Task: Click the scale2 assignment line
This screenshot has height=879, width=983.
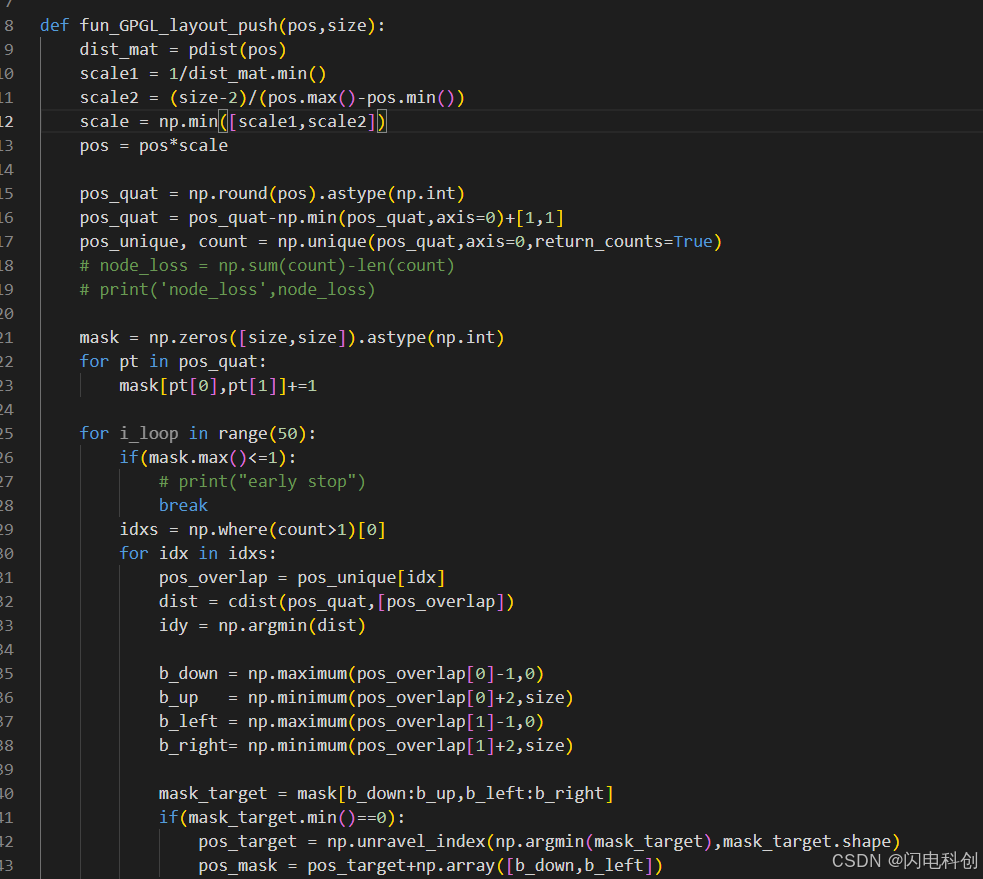Action: [x=271, y=98]
